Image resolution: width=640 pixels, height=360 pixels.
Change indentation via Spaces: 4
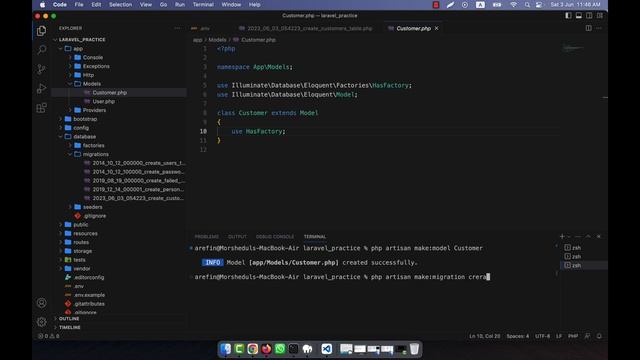518,336
